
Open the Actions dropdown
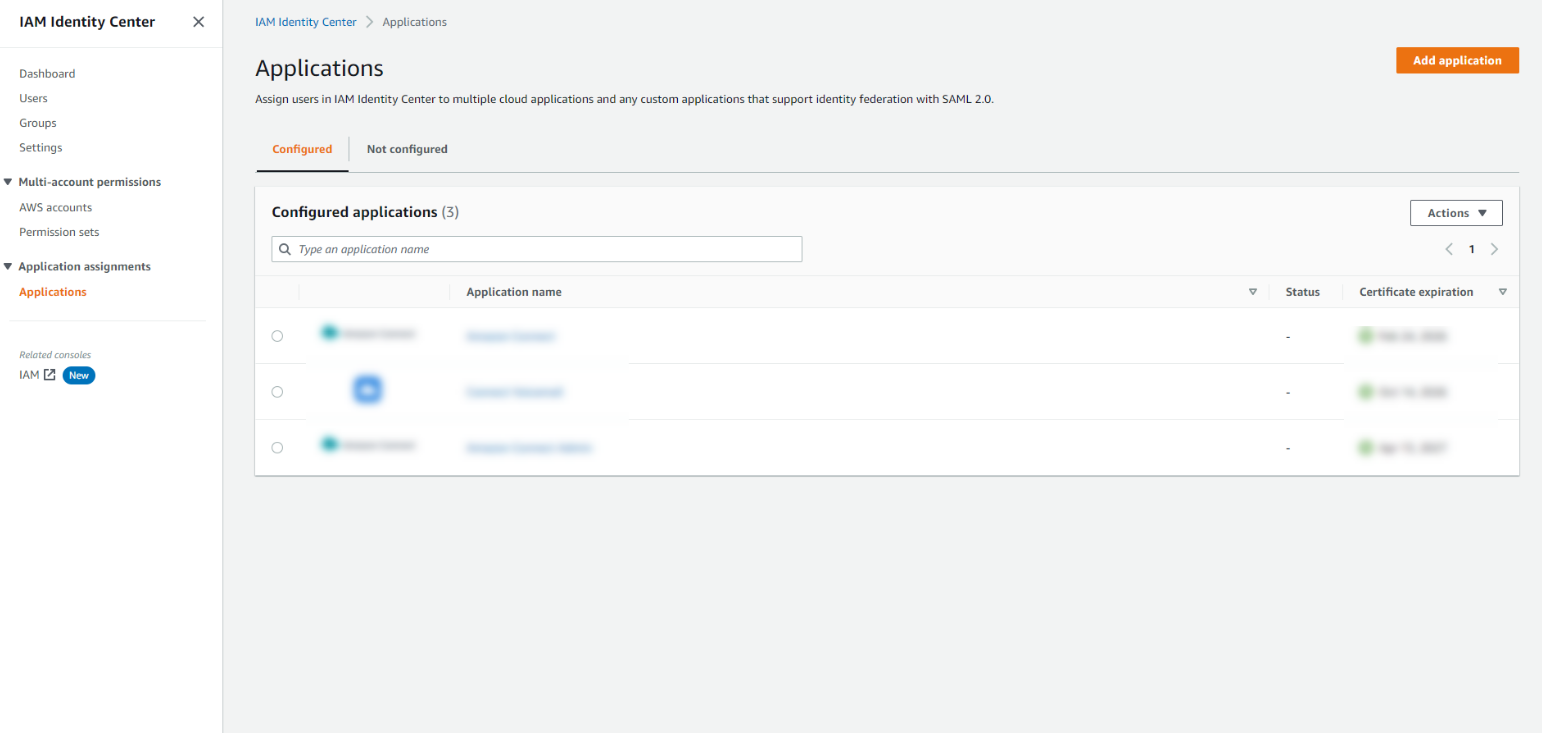[x=1456, y=212]
